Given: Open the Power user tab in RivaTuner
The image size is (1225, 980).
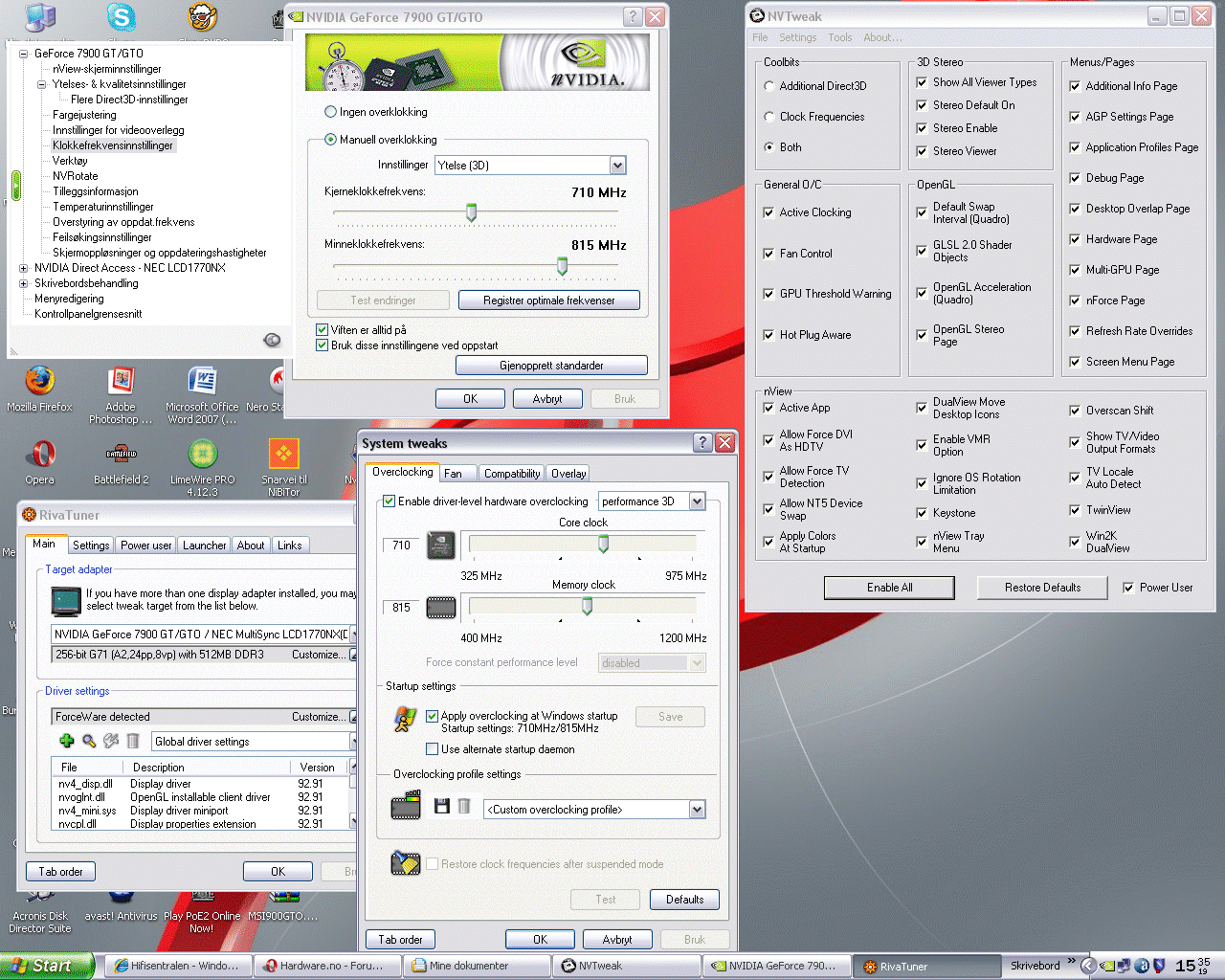Looking at the screenshot, I should [146, 546].
